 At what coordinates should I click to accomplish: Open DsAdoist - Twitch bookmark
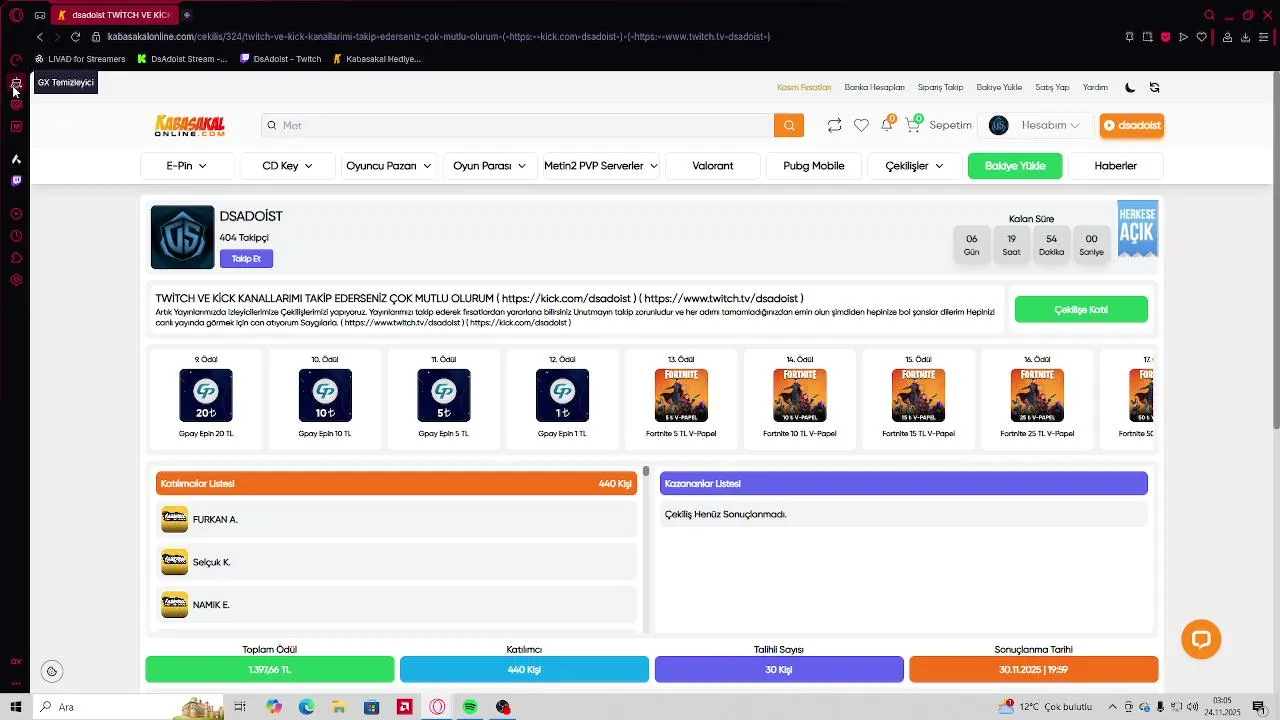coord(281,59)
